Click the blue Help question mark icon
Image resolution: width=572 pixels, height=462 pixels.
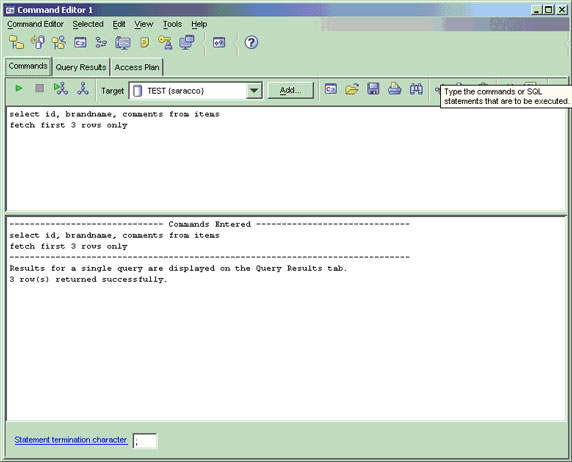pos(251,43)
